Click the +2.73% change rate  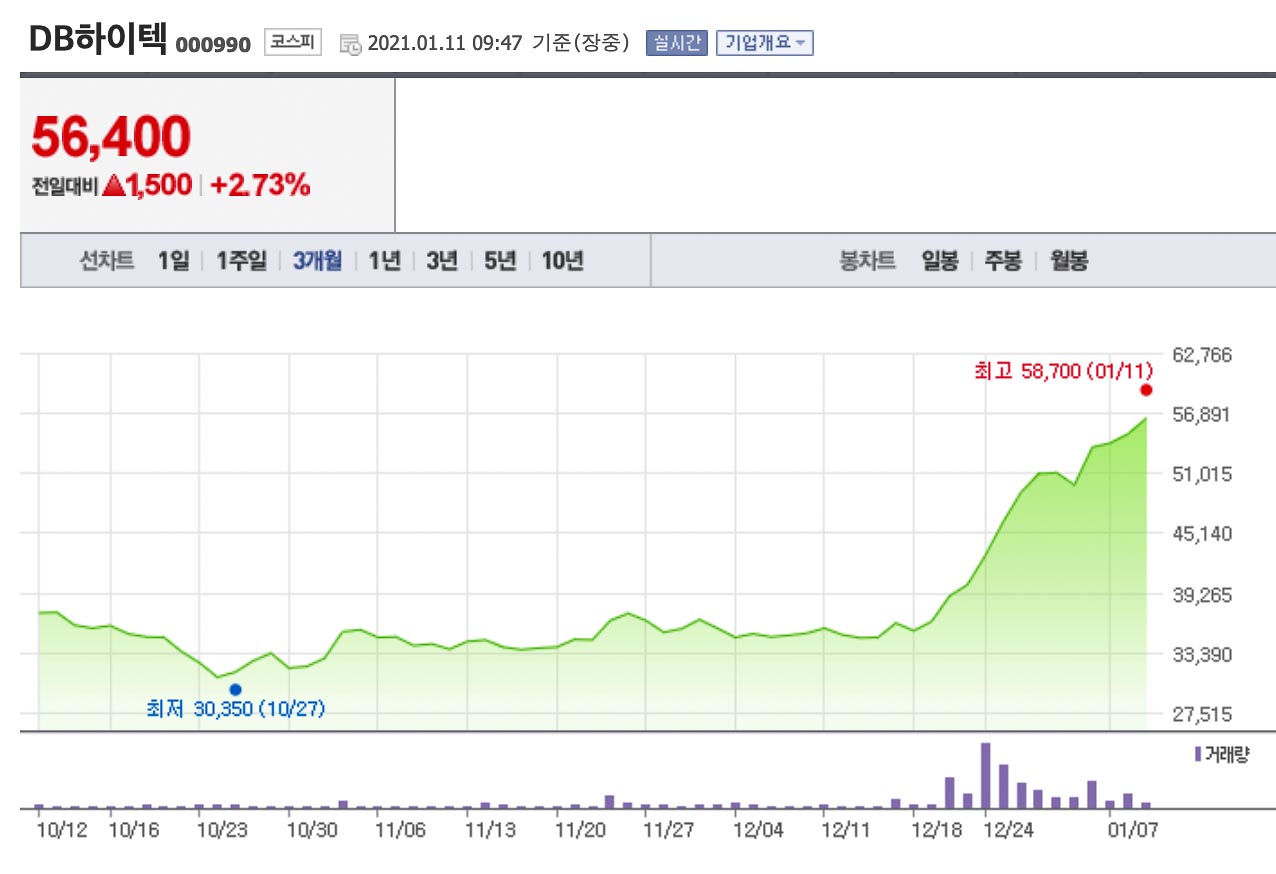click(260, 185)
